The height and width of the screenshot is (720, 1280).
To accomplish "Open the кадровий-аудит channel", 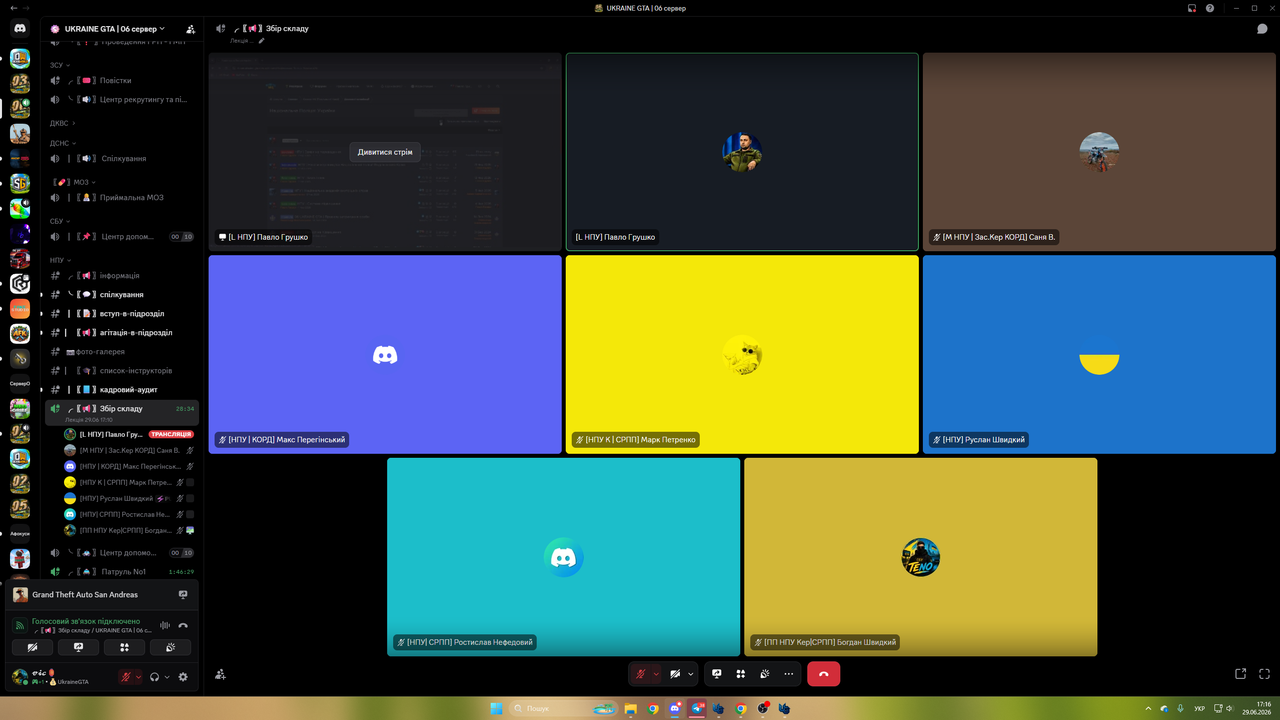I will (x=122, y=389).
